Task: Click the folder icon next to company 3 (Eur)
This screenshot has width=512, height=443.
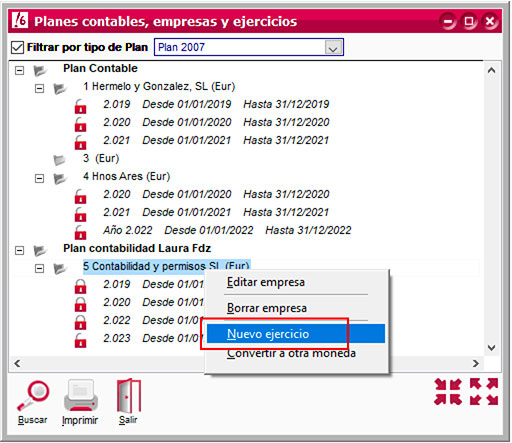Action: (59, 160)
